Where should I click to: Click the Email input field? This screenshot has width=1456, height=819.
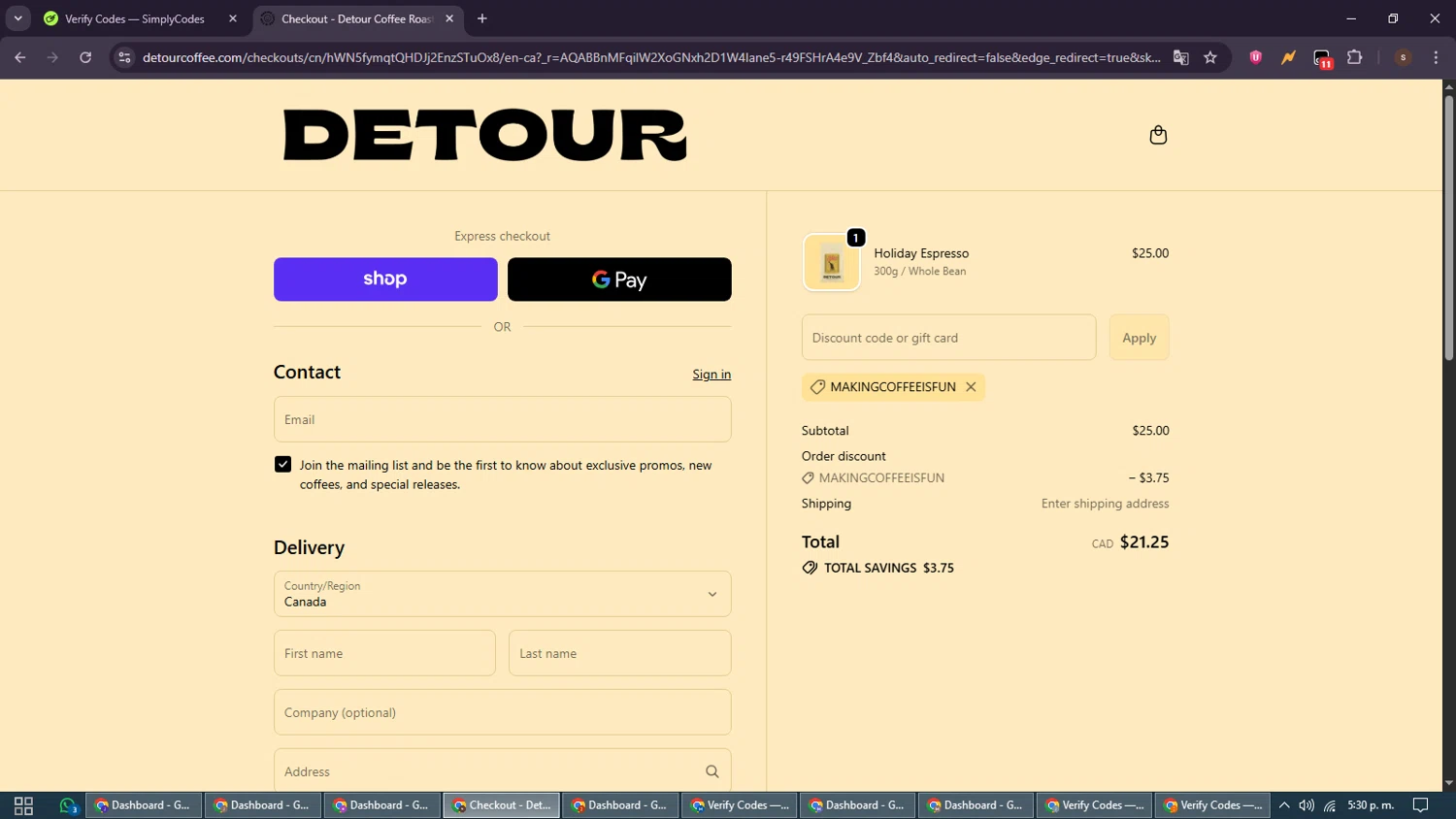[502, 419]
